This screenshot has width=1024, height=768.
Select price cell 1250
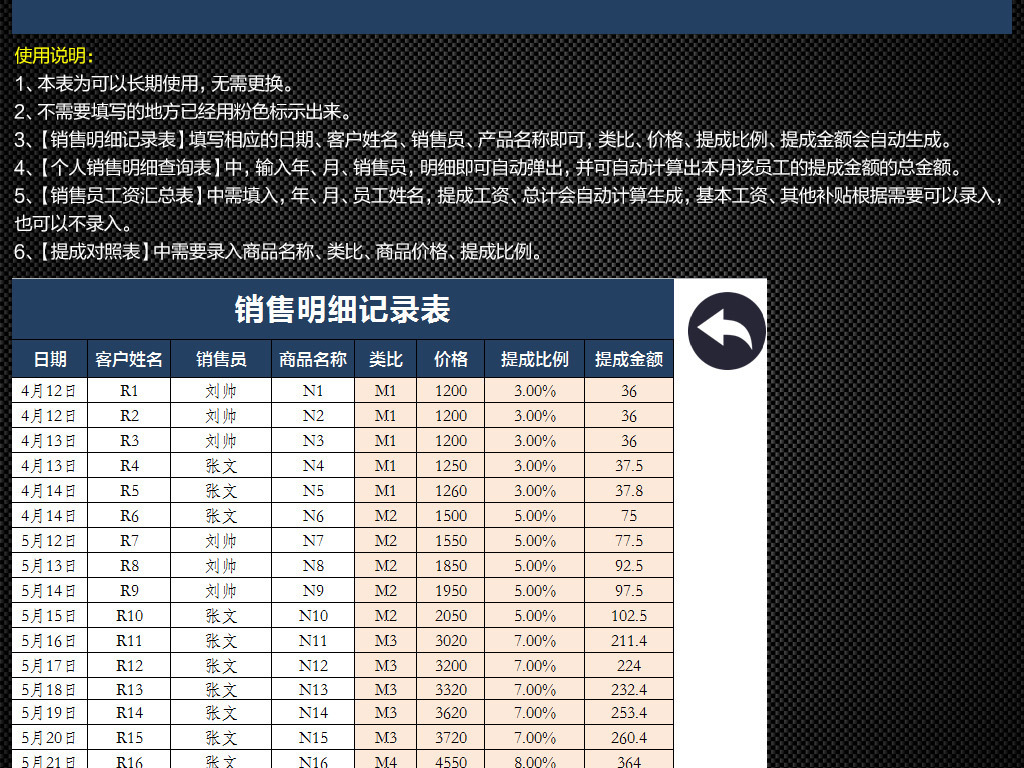pos(451,466)
